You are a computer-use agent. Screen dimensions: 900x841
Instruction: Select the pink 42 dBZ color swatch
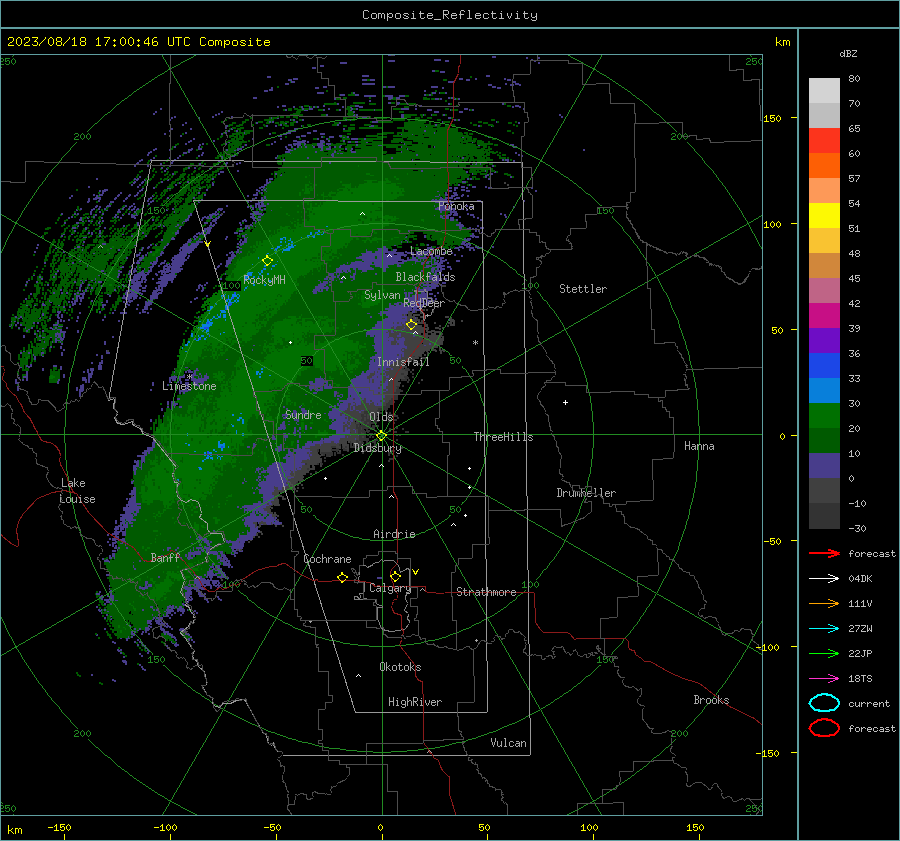824,291
